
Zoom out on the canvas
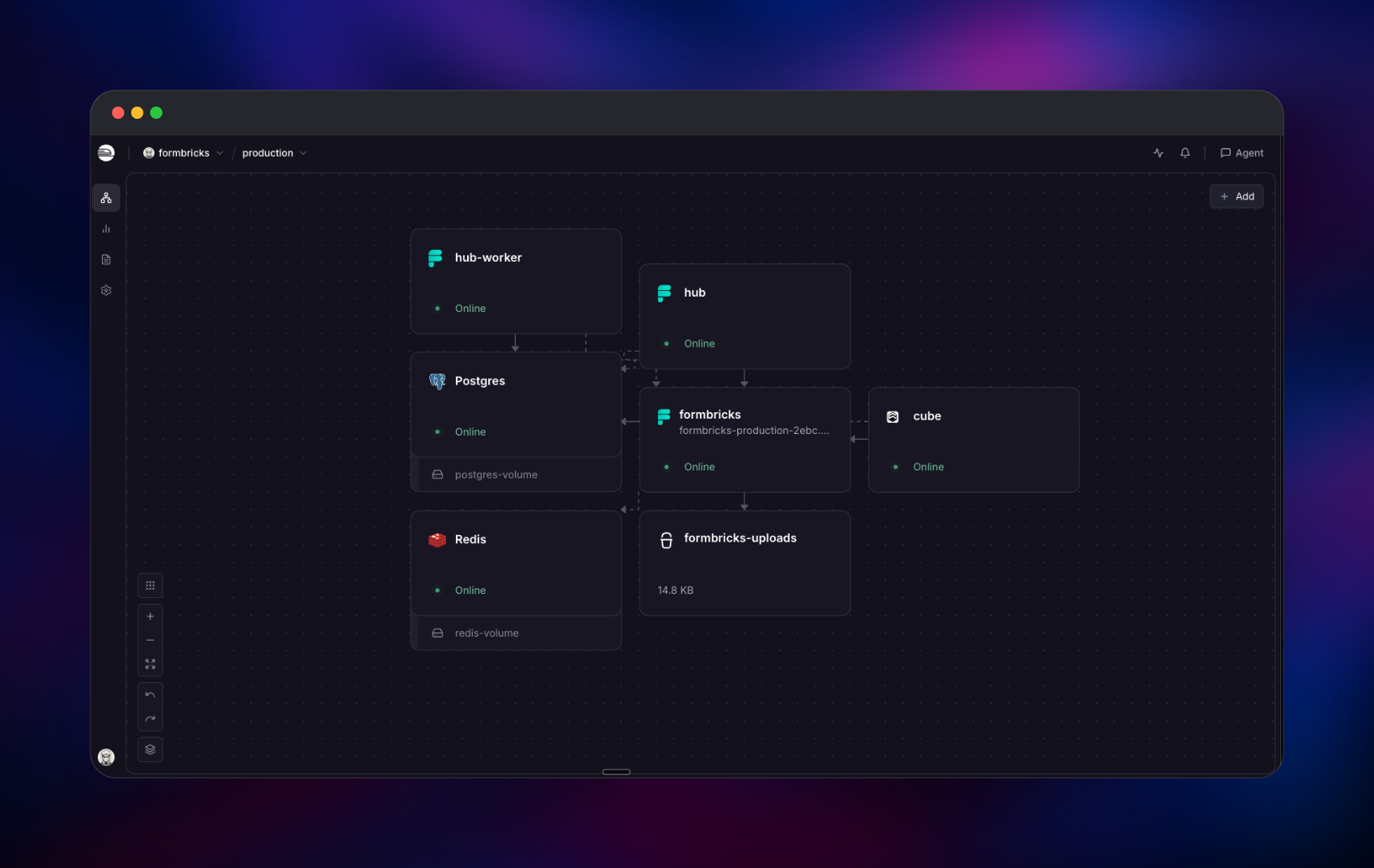[x=150, y=640]
